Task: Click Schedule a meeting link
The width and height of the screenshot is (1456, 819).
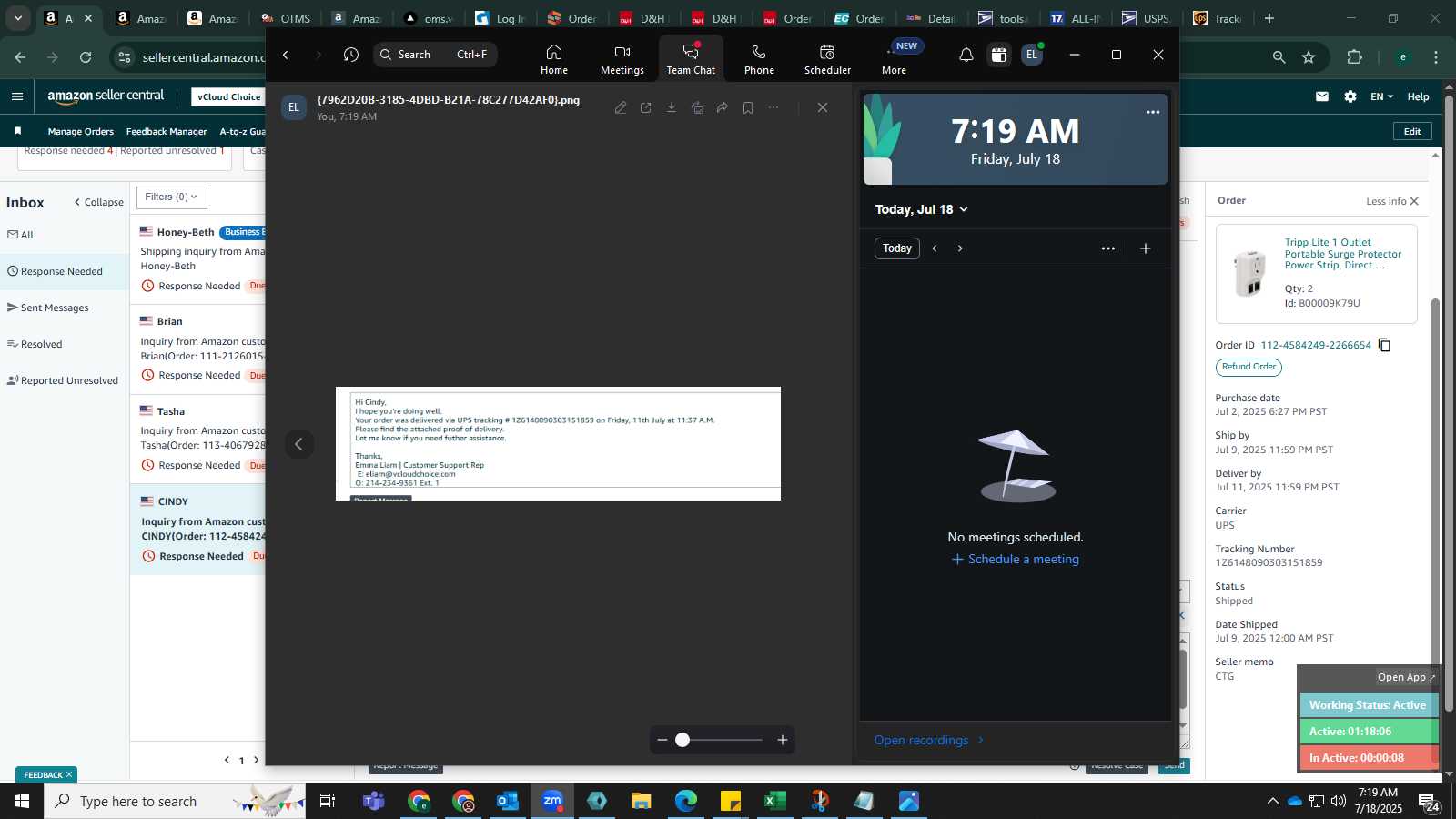Action: point(1016,559)
